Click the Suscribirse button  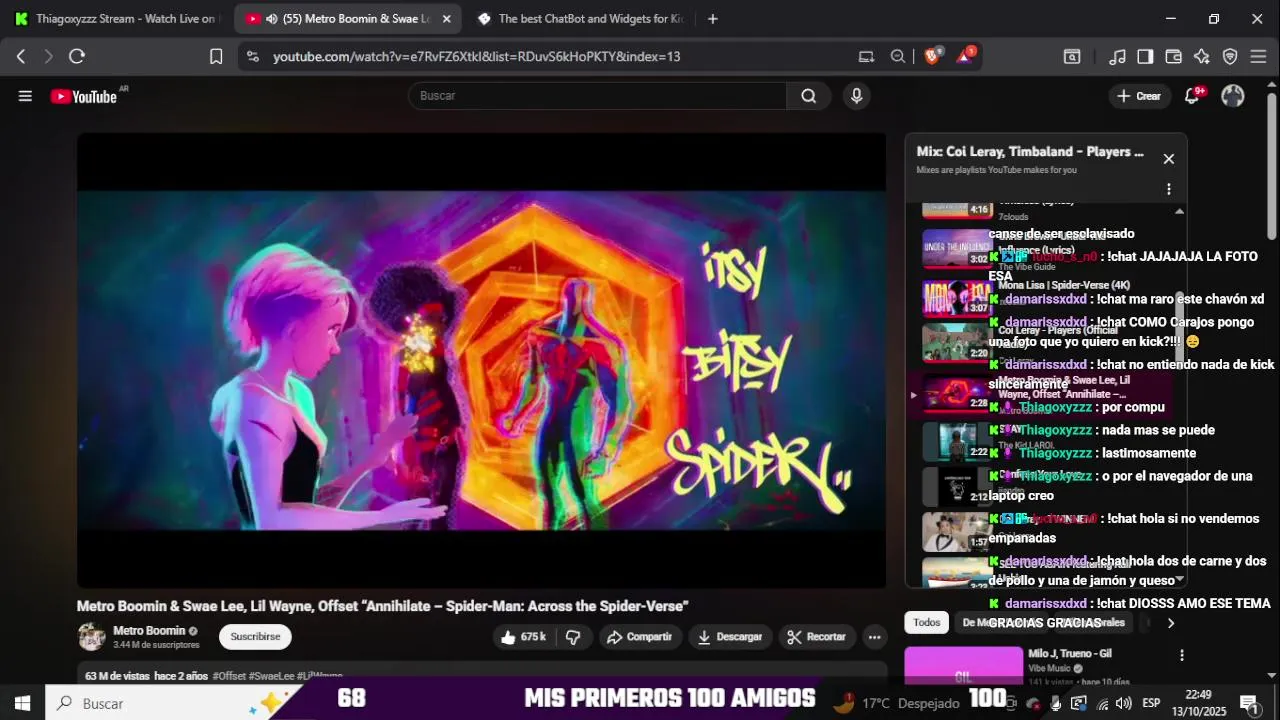(255, 637)
